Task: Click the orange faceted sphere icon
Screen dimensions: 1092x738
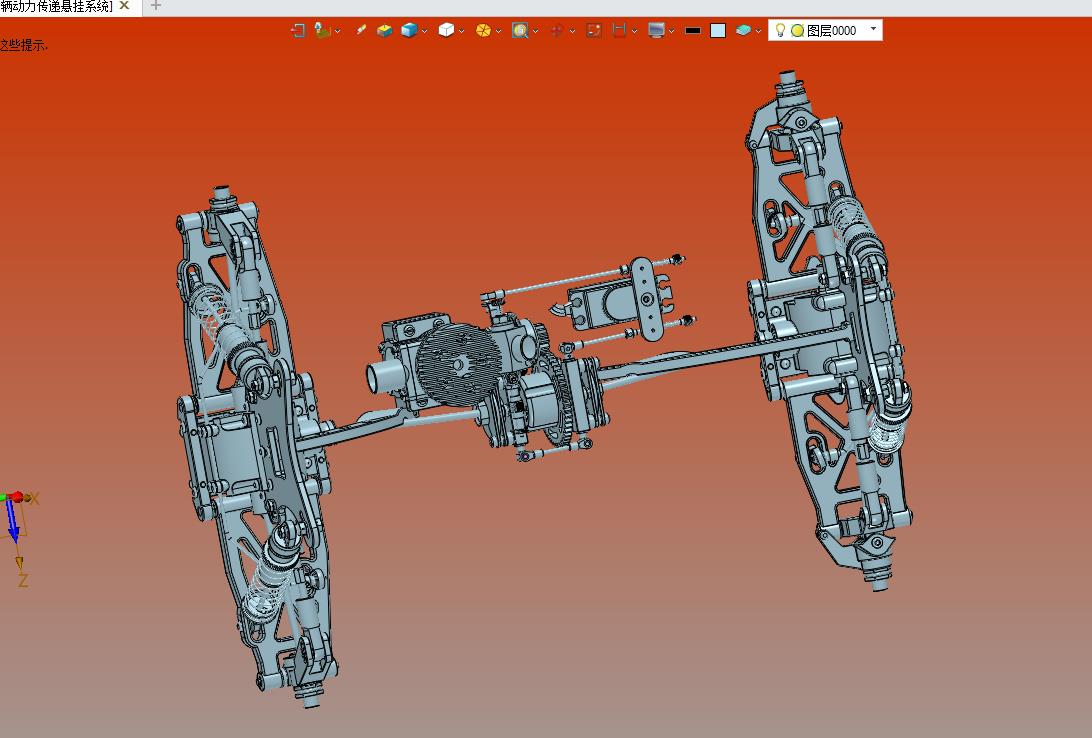Action: pos(483,30)
